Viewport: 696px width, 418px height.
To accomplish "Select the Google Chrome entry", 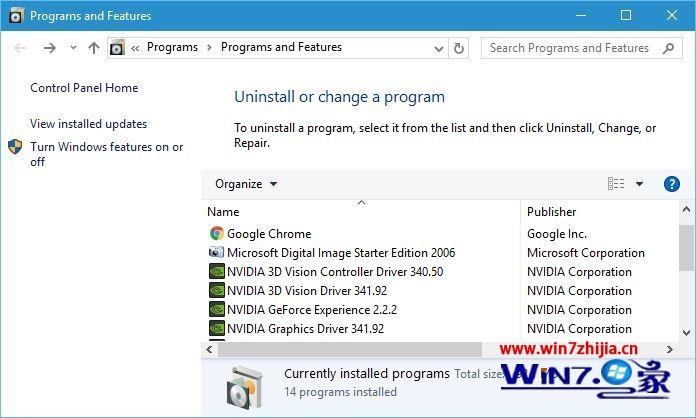I will click(269, 234).
